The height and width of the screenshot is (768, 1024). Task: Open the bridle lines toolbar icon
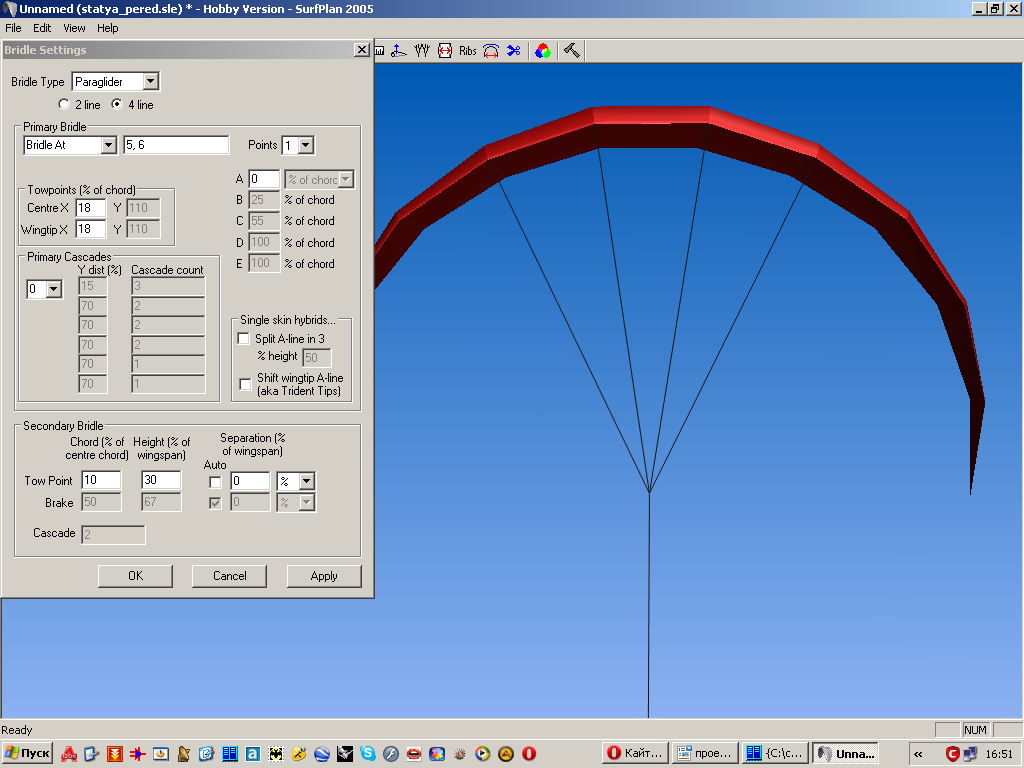click(422, 51)
